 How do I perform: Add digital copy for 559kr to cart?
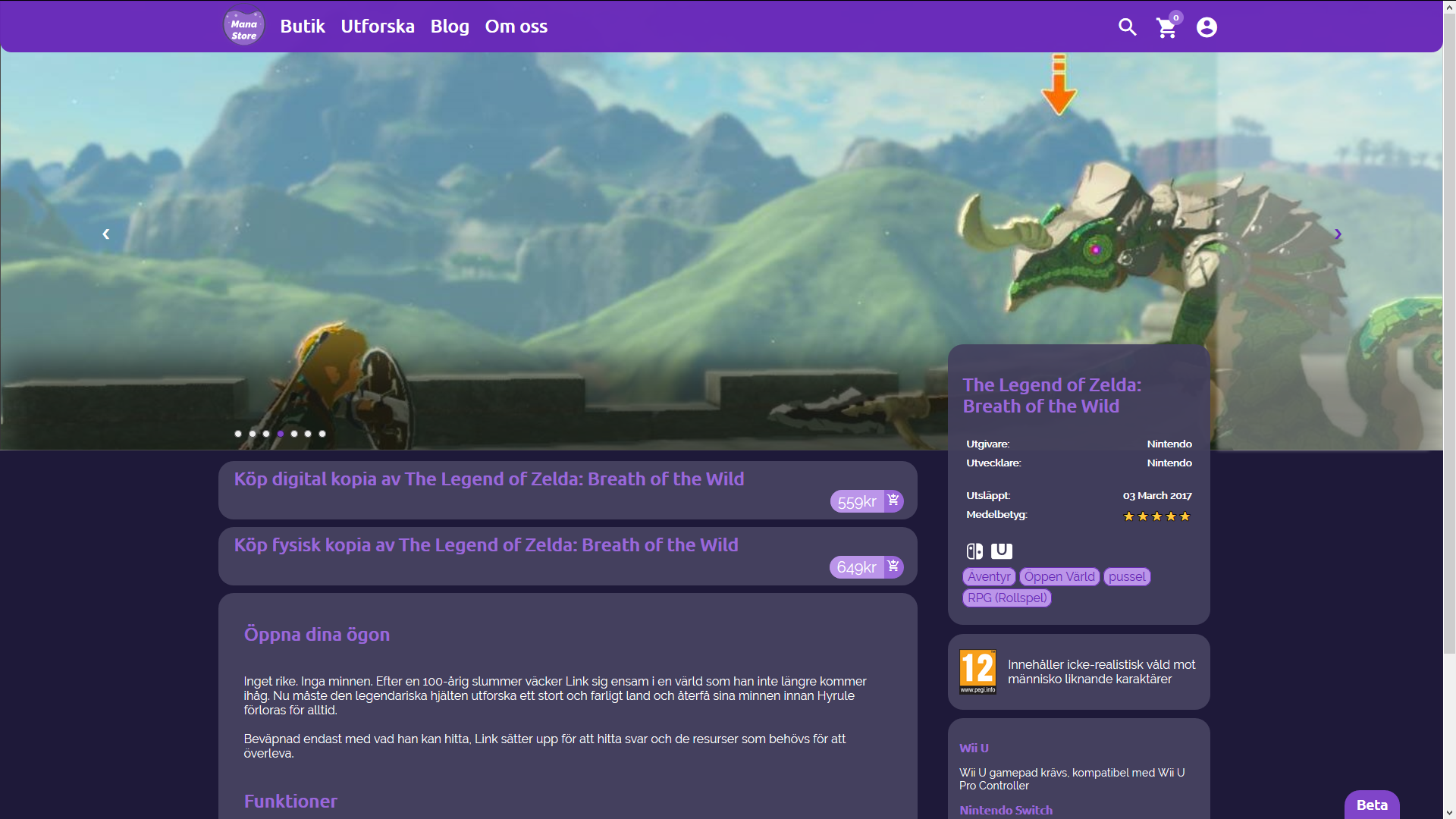[x=893, y=500]
